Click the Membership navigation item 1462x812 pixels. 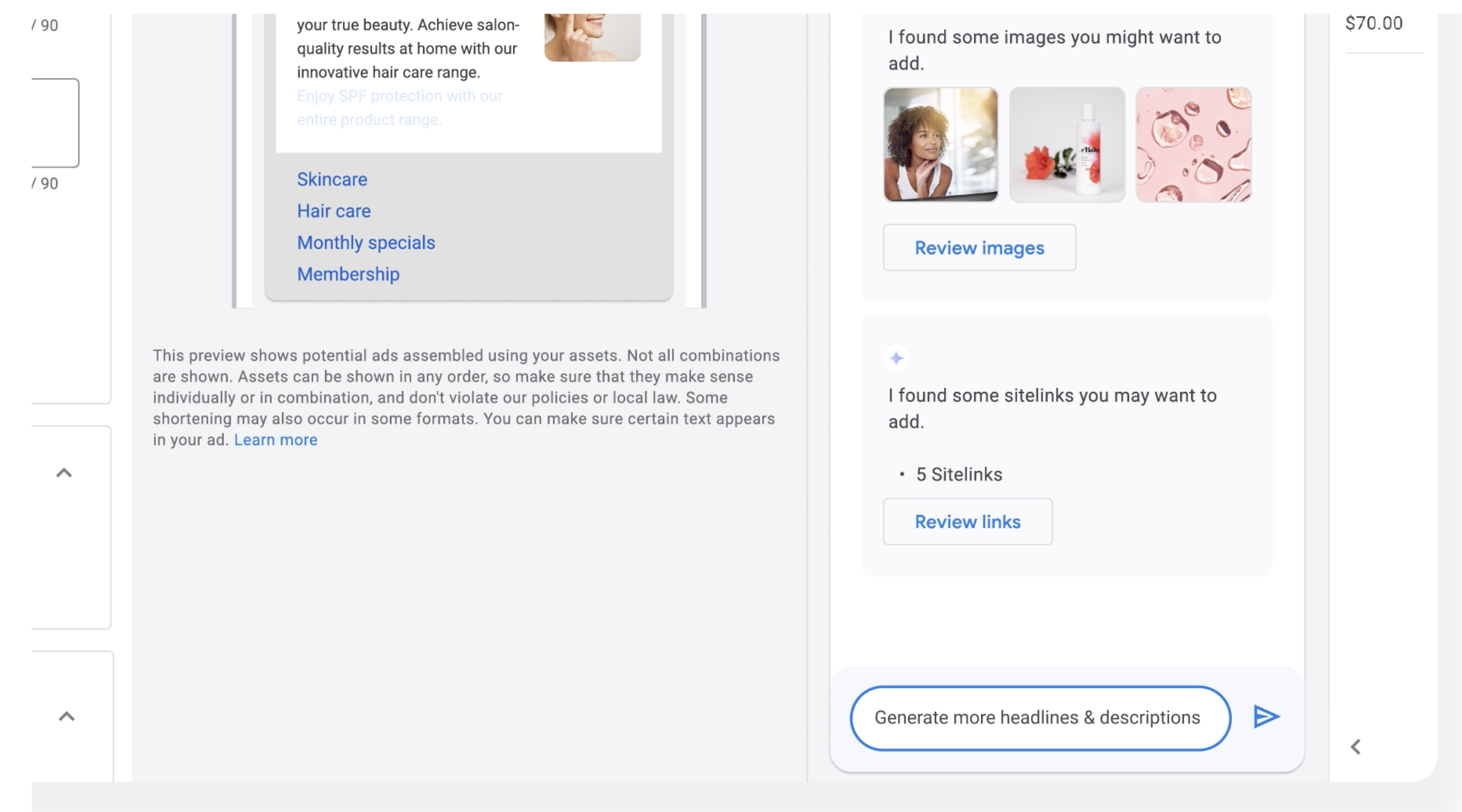coord(348,273)
